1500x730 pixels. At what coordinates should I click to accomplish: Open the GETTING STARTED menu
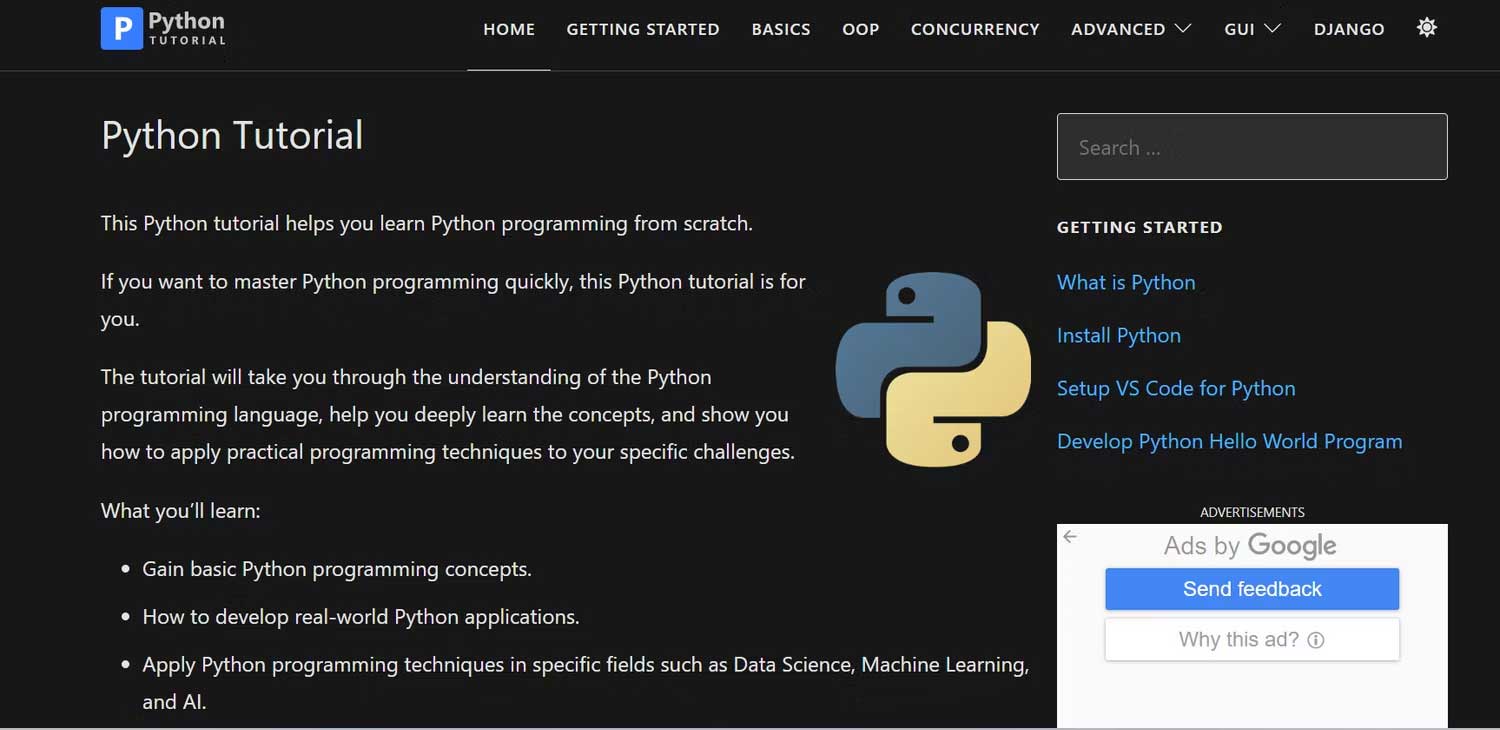point(643,29)
